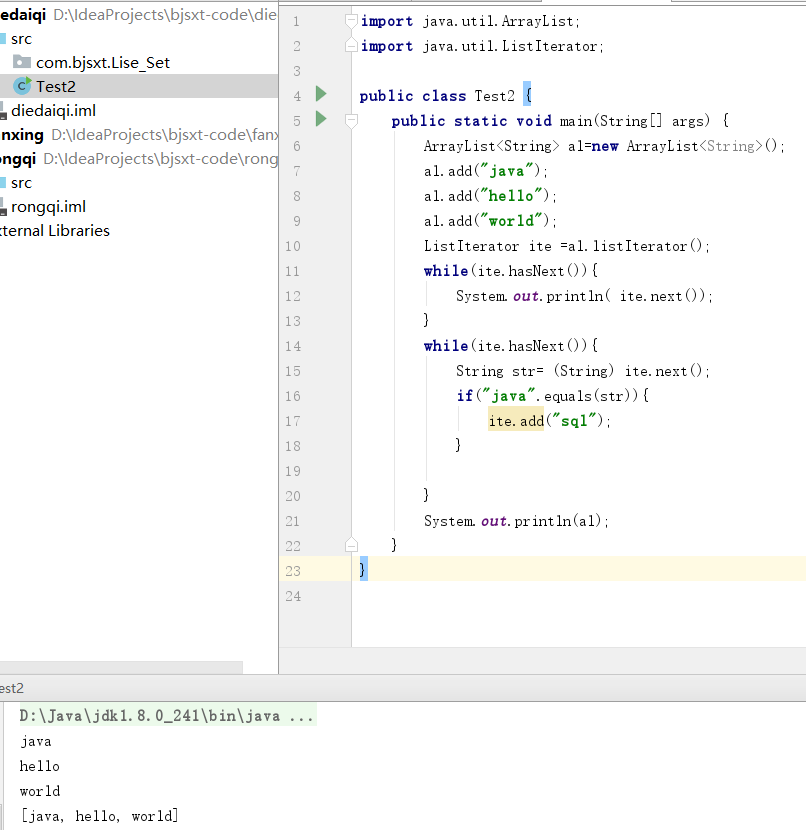Screen dimensions: 806x830
Task: Click the second while(ite.hasNext()) on line 14
Action: pyautogui.click(x=511, y=346)
